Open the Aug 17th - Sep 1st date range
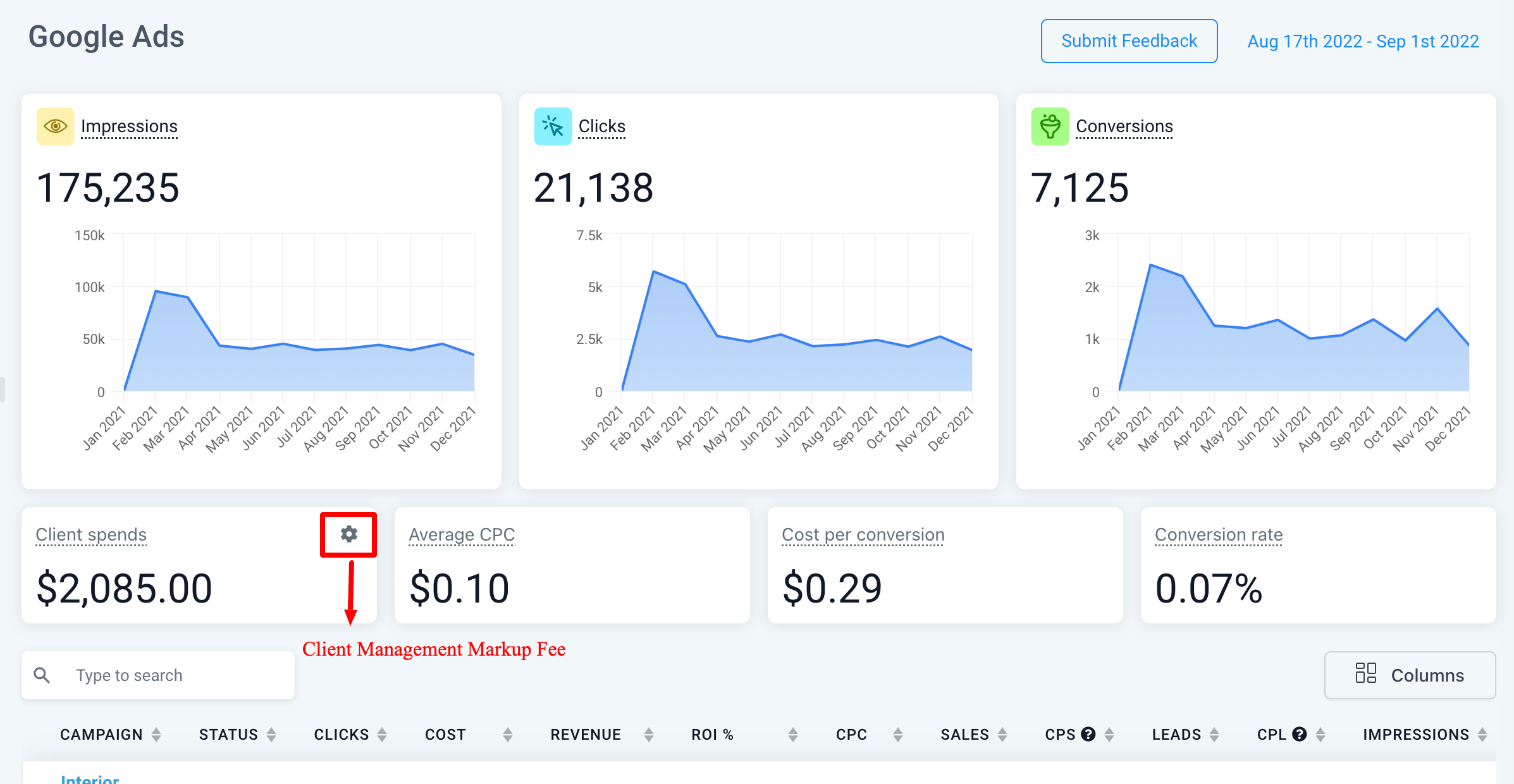The height and width of the screenshot is (784, 1514). 1363,42
